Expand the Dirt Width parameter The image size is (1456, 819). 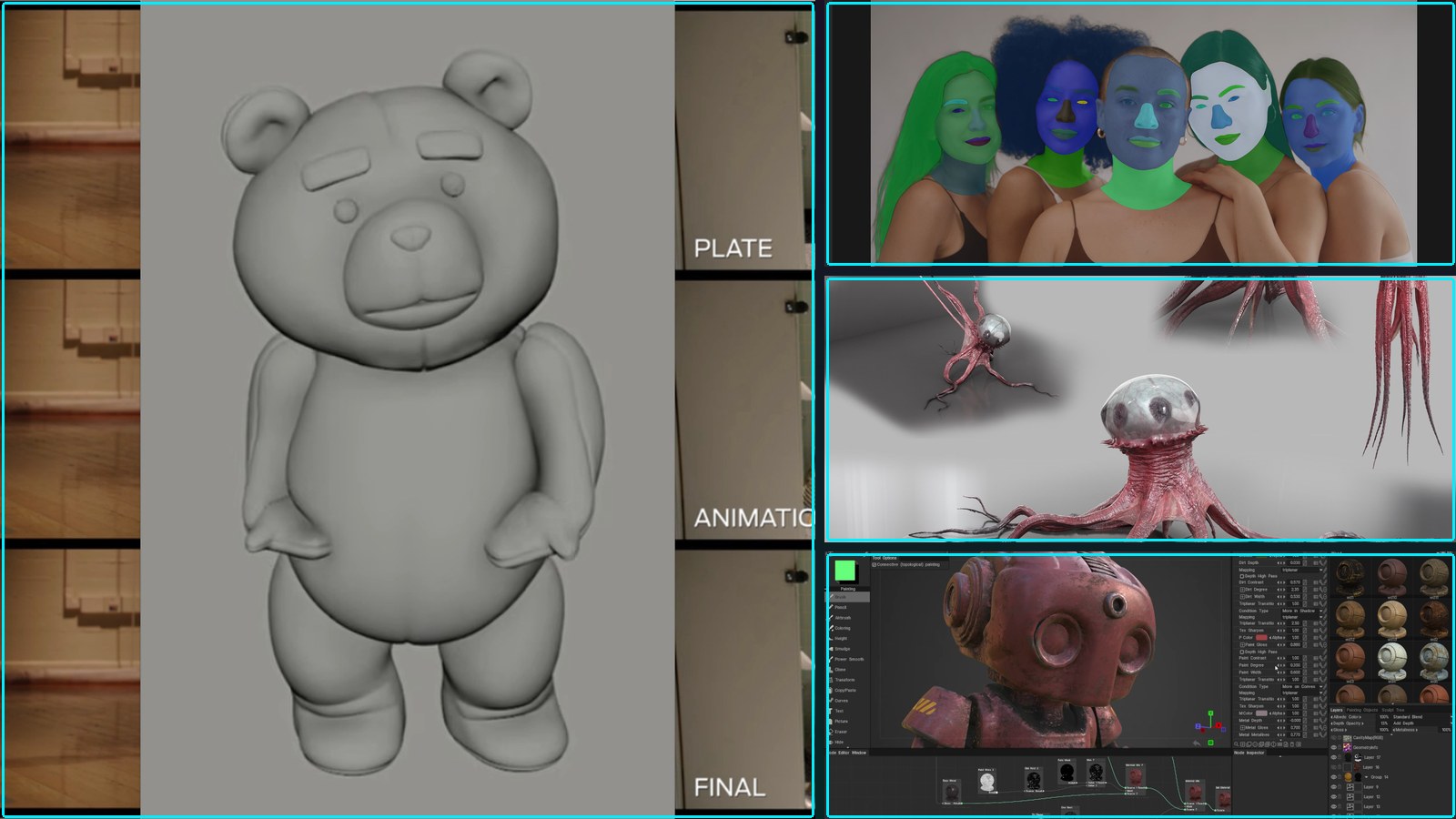point(1242,596)
